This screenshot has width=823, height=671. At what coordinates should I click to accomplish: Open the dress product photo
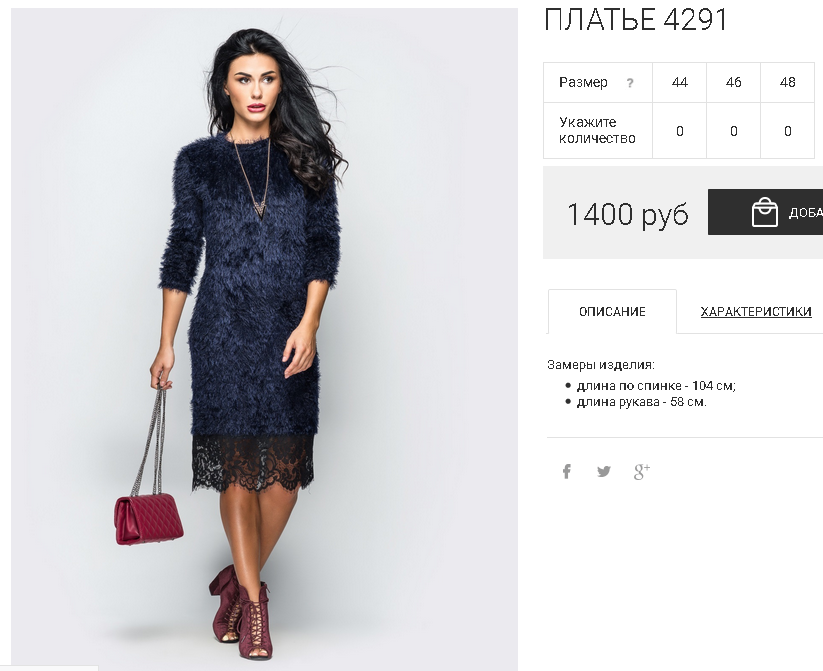265,339
